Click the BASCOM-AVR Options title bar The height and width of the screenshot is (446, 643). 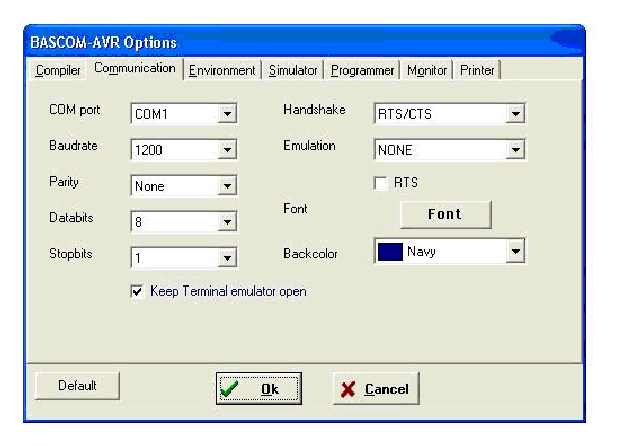[304, 42]
